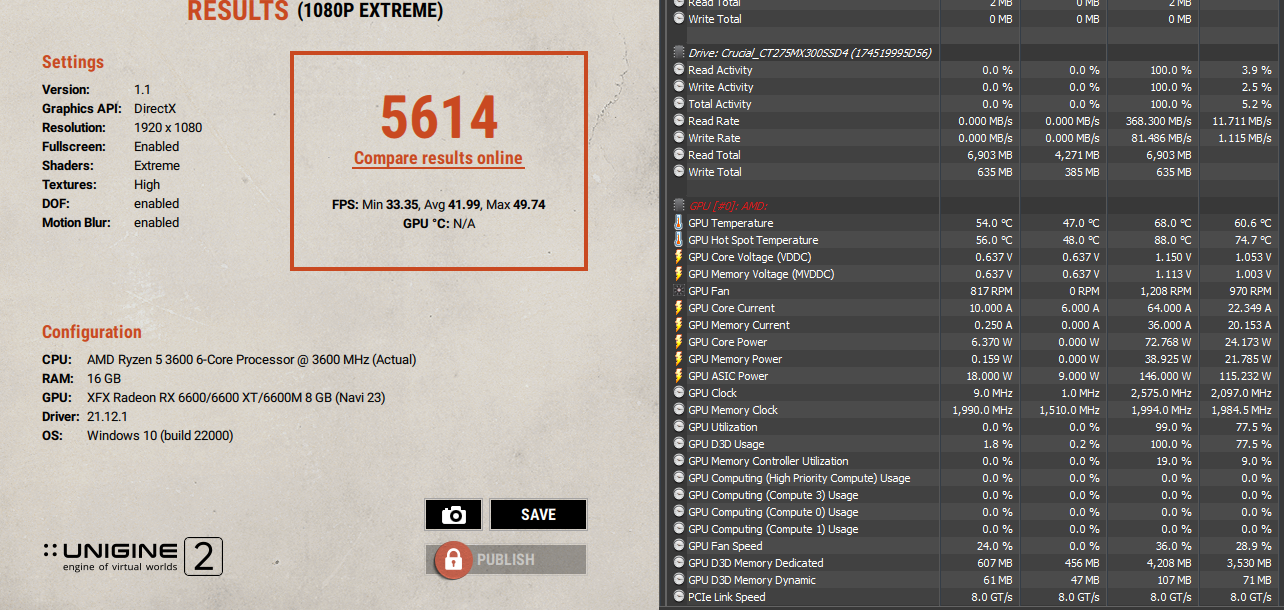Click the GPU Memory Clock sensor icon
The image size is (1284, 610).
click(x=679, y=410)
